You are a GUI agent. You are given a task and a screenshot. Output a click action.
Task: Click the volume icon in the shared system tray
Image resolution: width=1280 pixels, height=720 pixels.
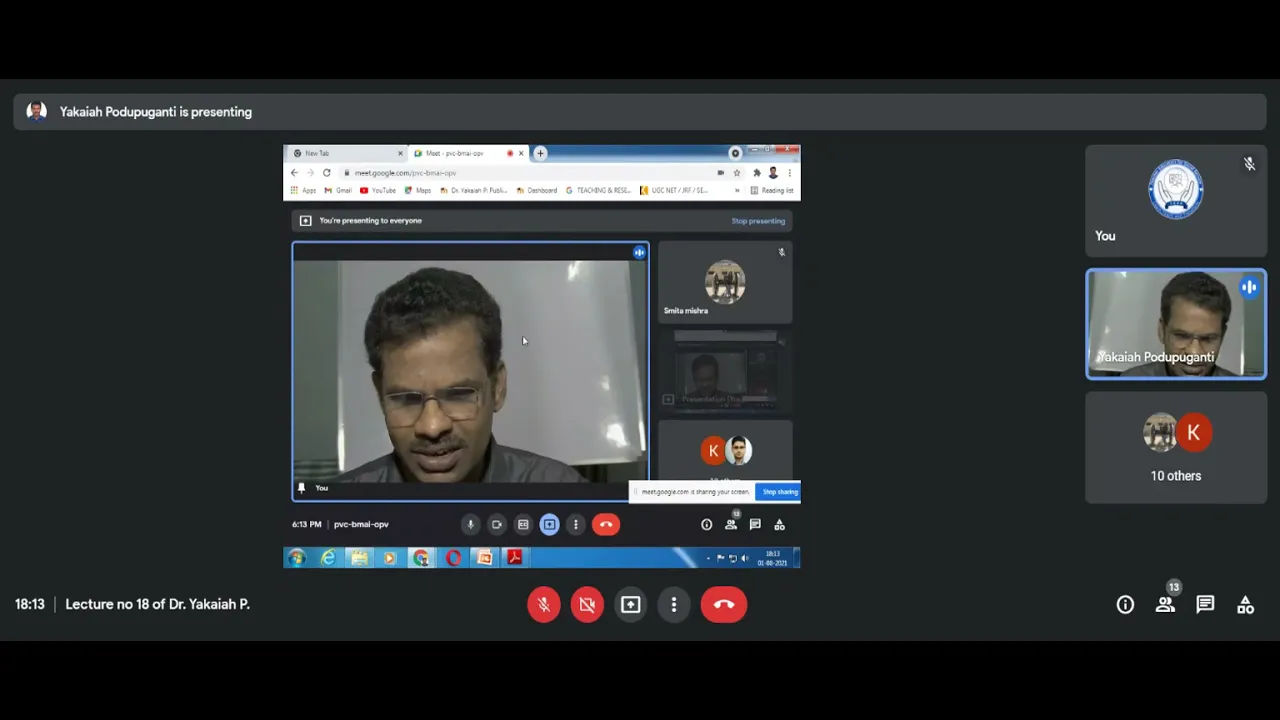pyautogui.click(x=744, y=558)
